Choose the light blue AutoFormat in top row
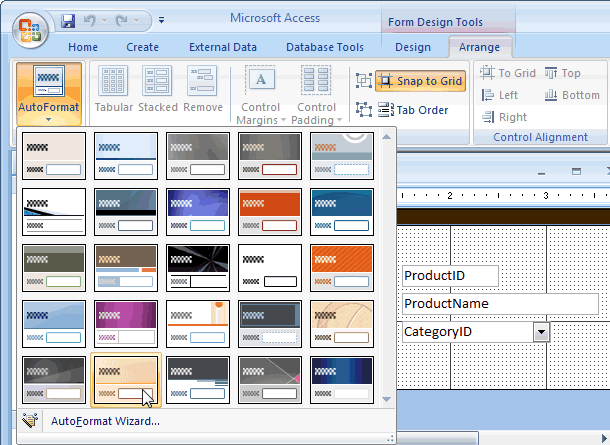This screenshot has width=610, height=445. [x=126, y=156]
